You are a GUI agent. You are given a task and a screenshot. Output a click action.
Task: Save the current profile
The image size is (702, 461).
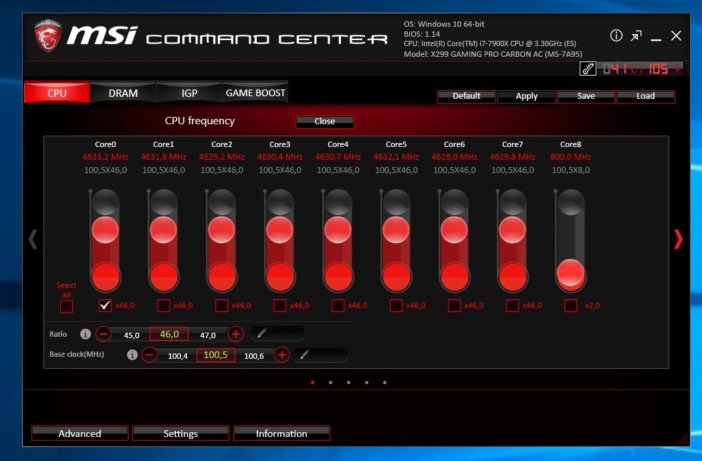[586, 96]
